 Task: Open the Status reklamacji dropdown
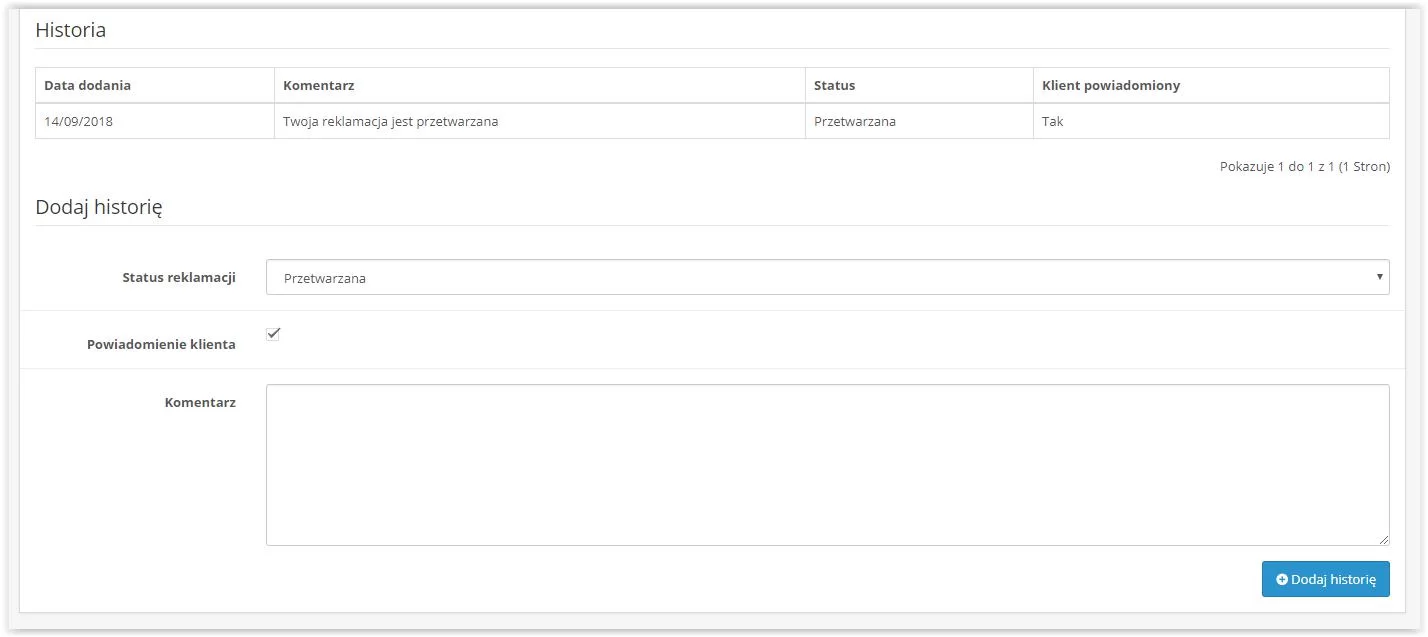tap(826, 278)
